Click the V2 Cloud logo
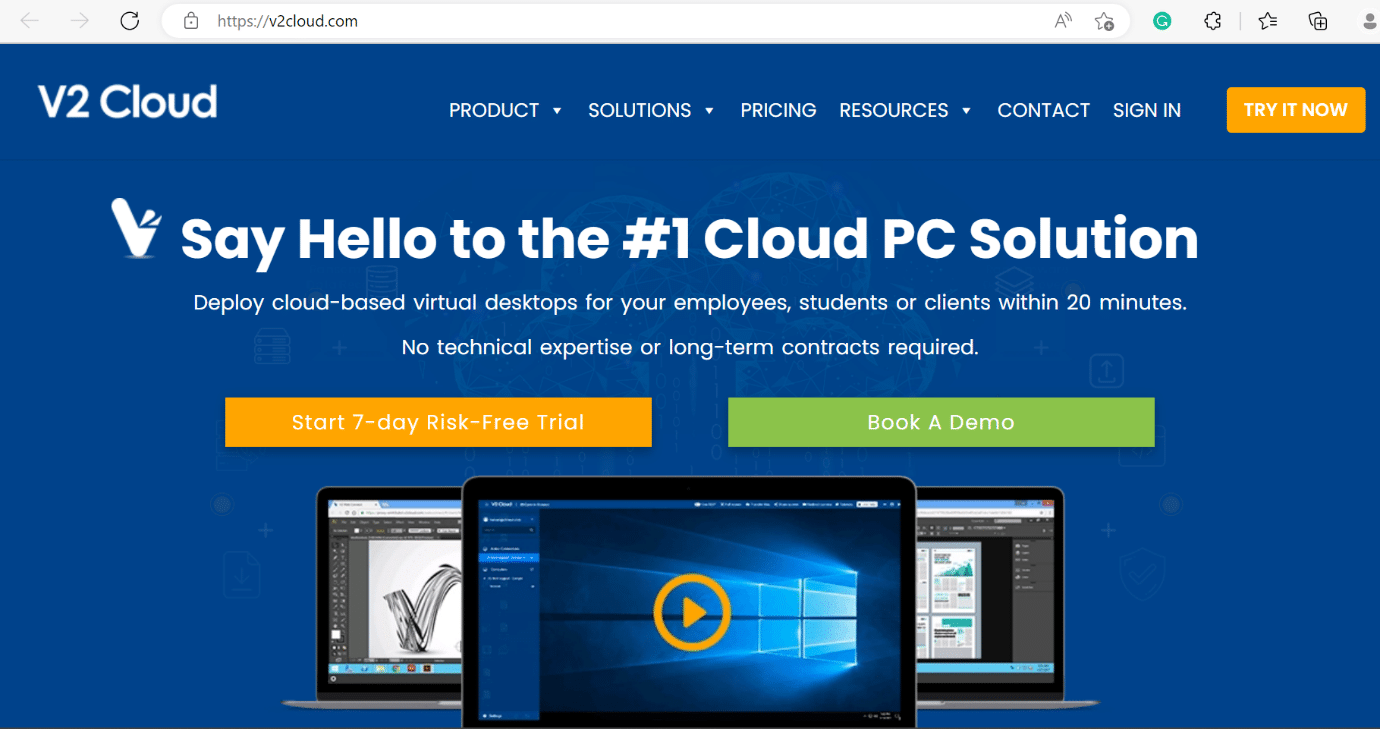 click(x=127, y=102)
